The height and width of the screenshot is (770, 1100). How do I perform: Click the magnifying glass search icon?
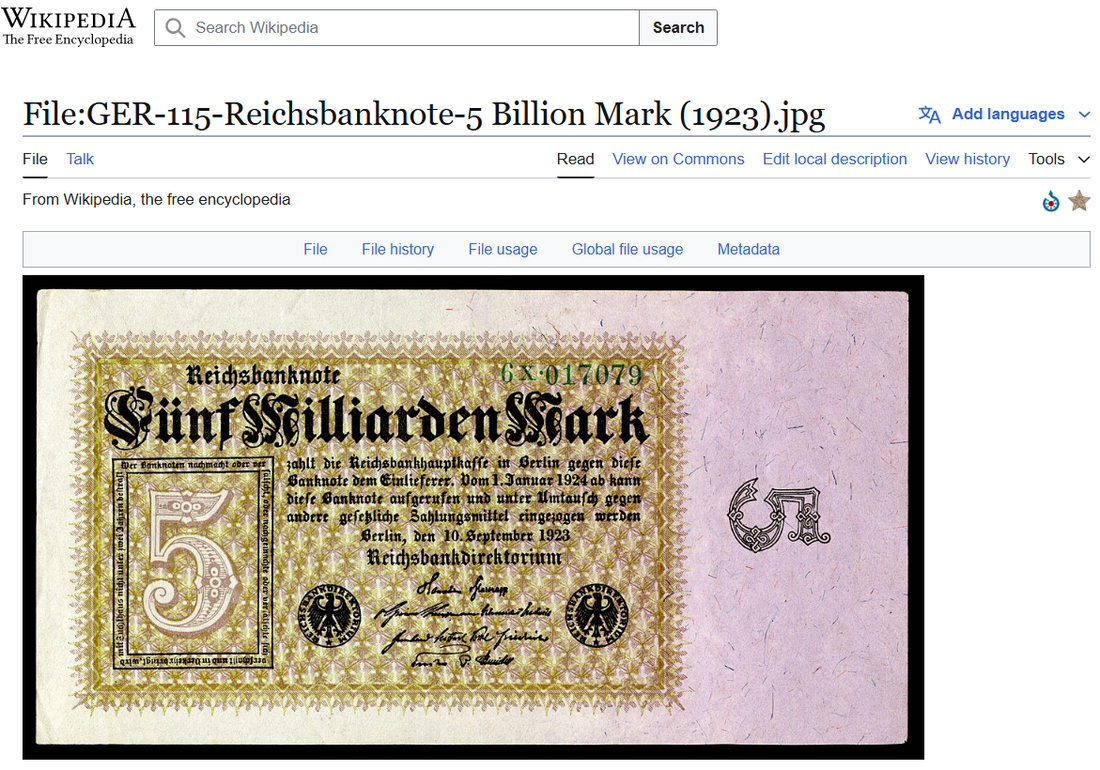point(175,27)
